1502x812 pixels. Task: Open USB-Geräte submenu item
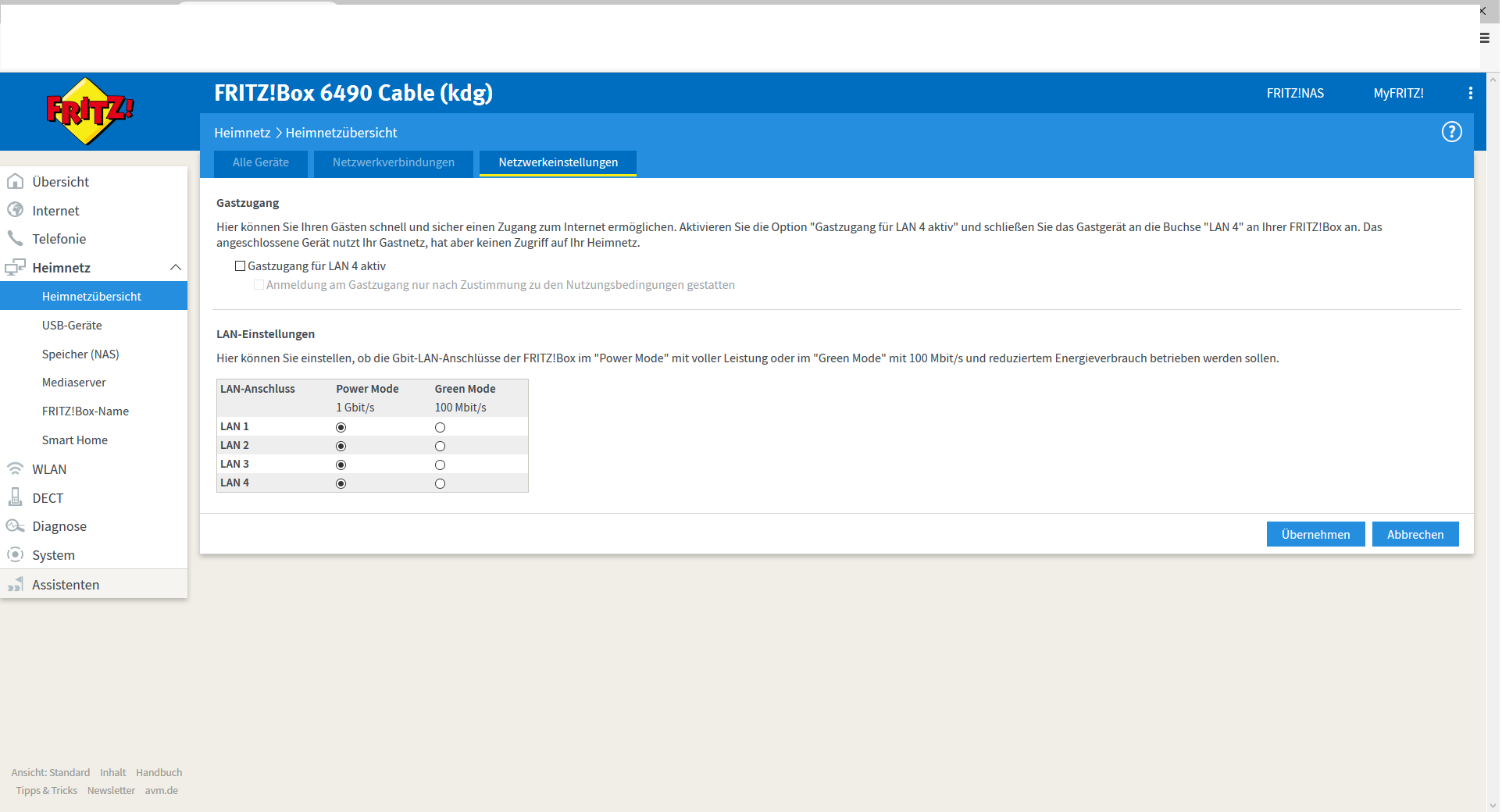[72, 325]
